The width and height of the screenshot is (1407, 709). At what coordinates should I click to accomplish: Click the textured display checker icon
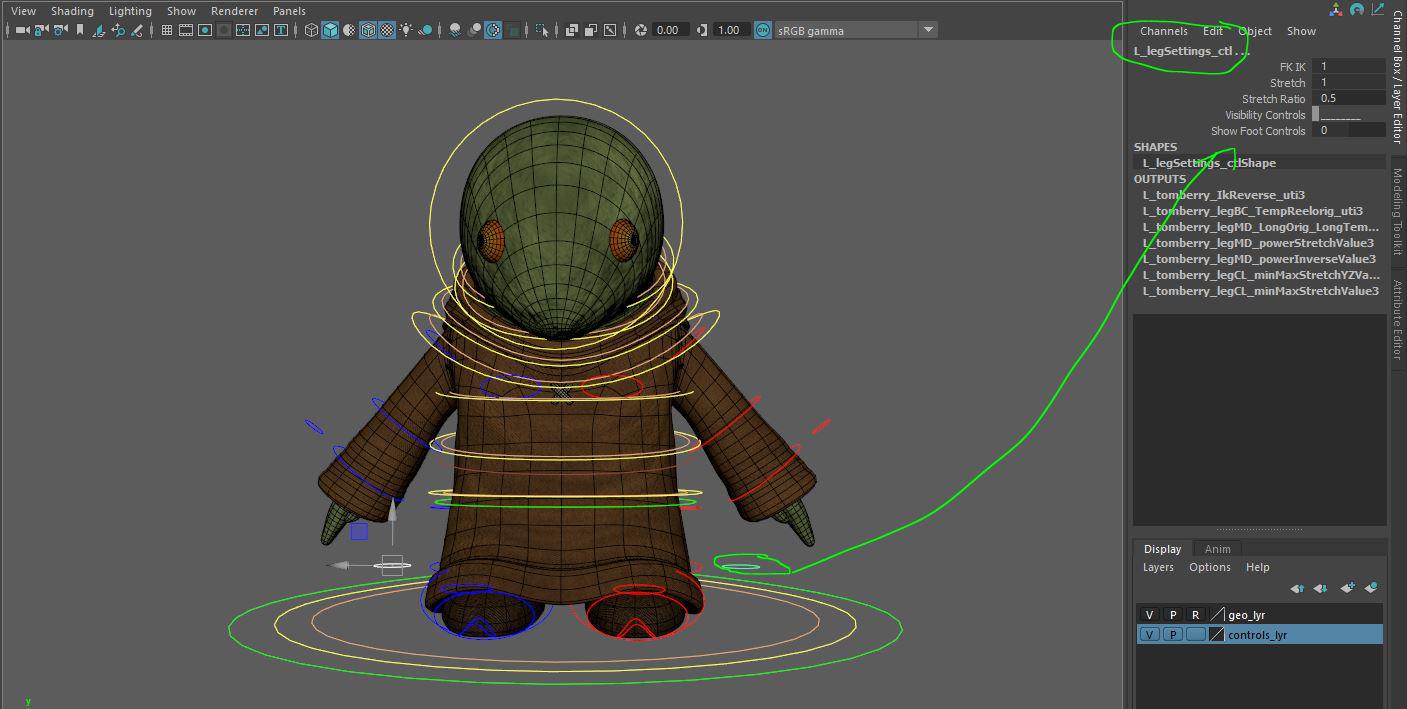(387, 30)
